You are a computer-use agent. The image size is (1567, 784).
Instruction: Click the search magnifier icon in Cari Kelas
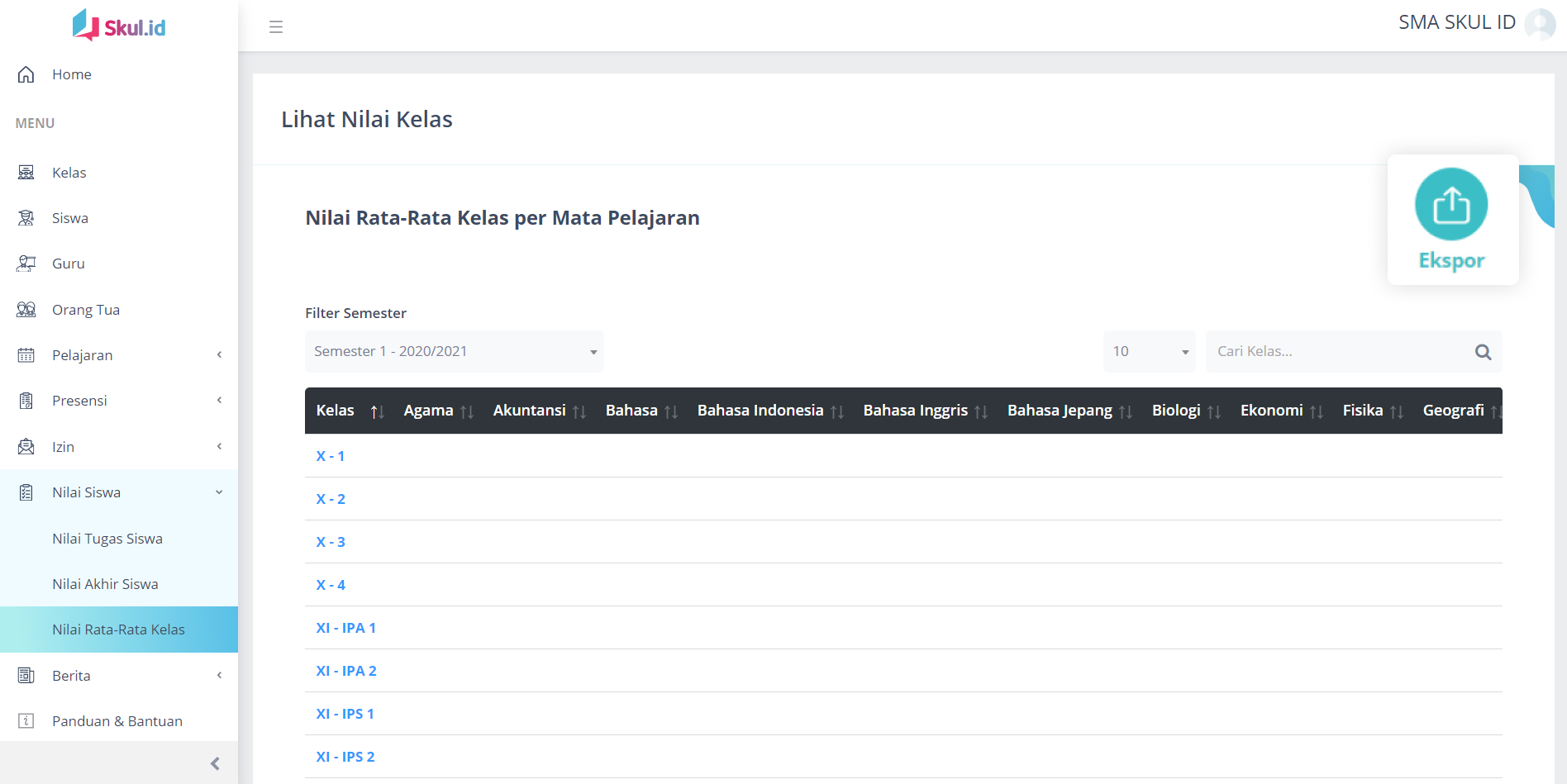coord(1483,352)
